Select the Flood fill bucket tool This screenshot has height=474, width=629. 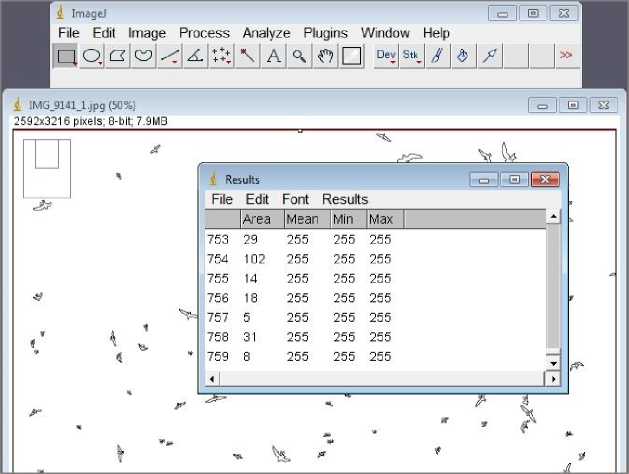(463, 56)
